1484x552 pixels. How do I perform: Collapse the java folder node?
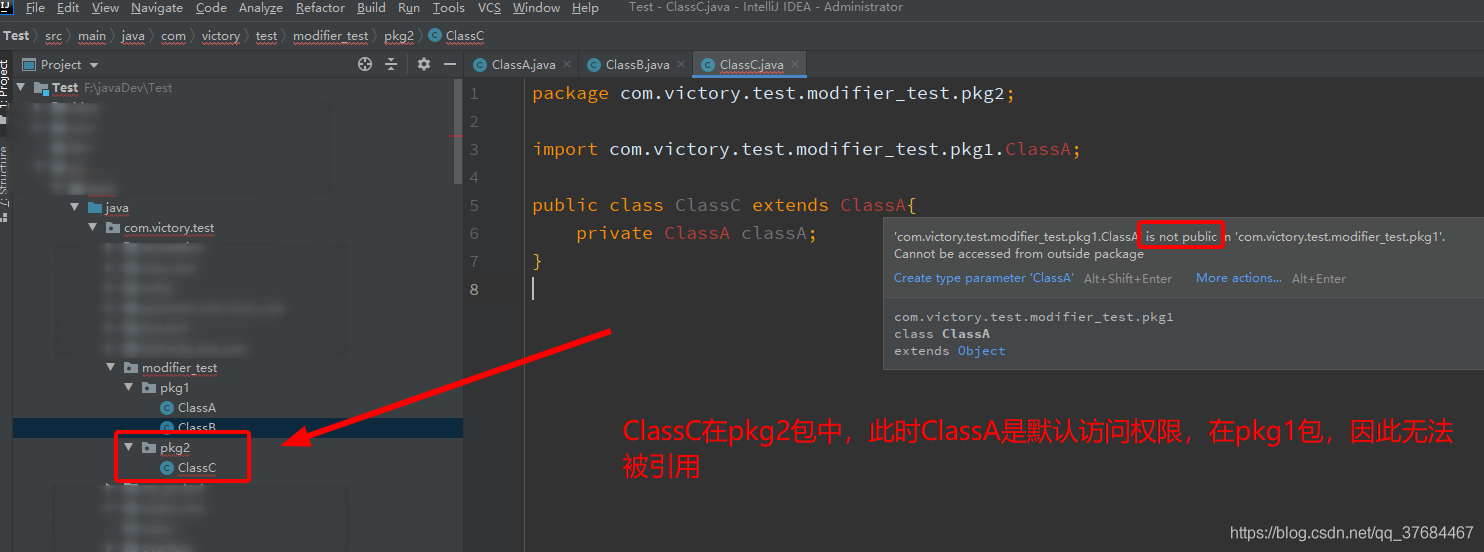point(75,208)
